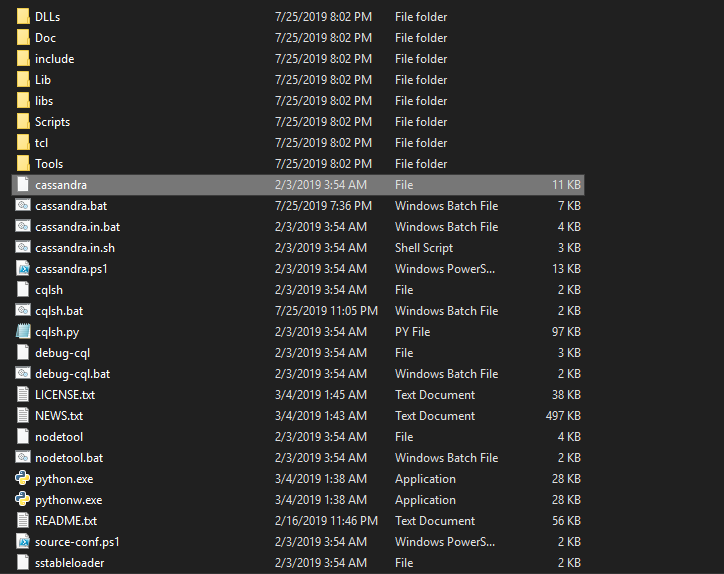
Task: Click the 97 KB size of cqlsh.py
Action: tap(566, 332)
